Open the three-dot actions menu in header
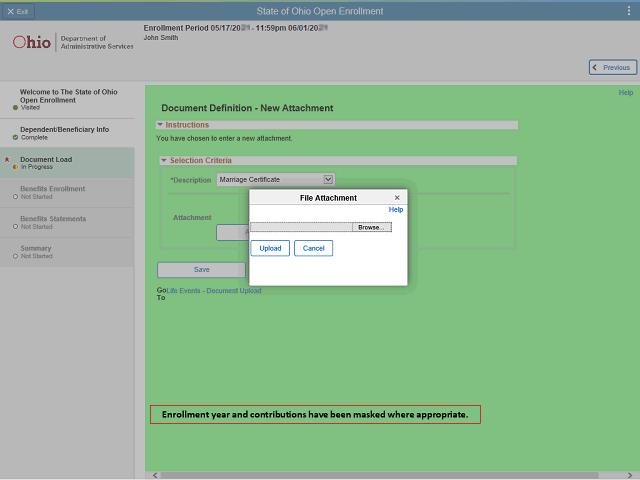Image resolution: width=640 pixels, height=480 pixels. point(629,10)
